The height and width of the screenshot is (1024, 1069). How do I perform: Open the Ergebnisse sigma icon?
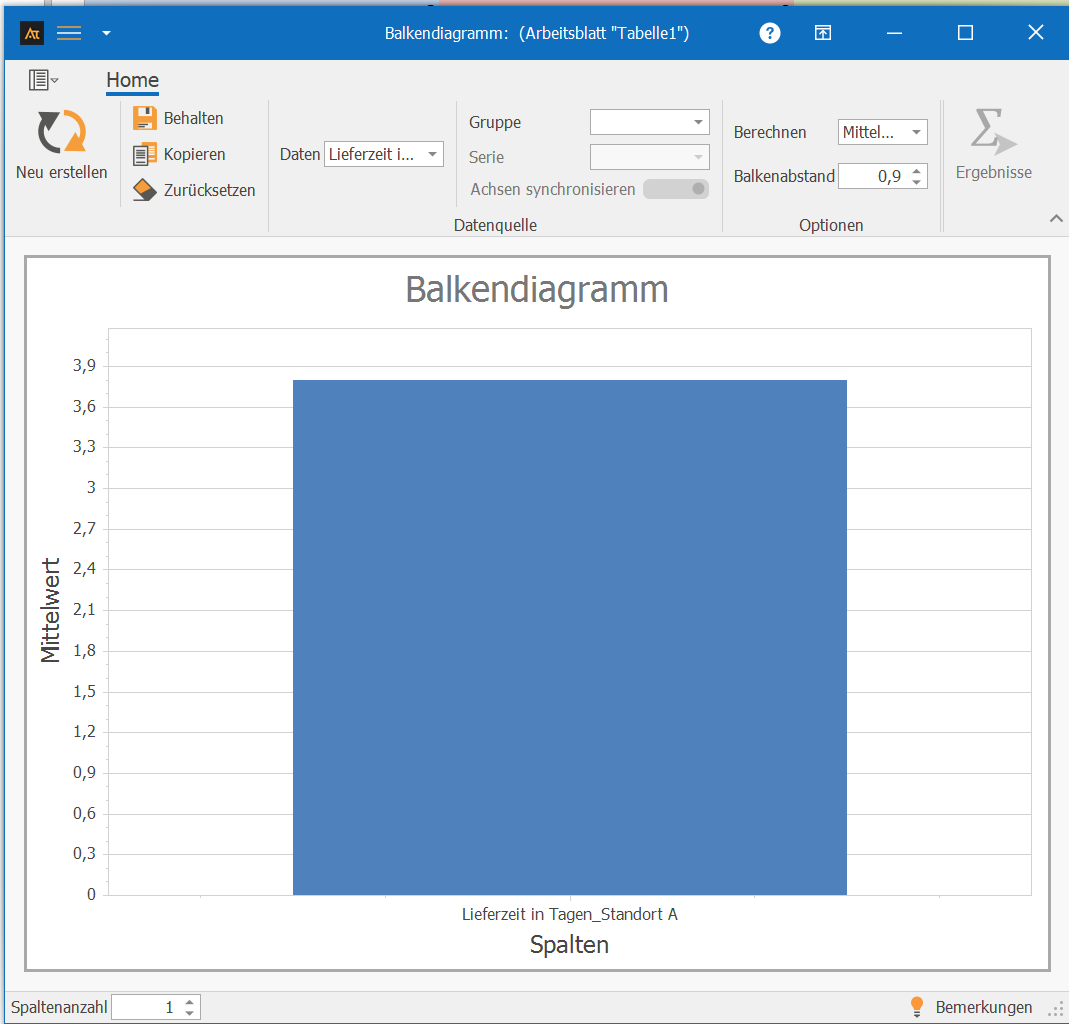[x=992, y=132]
